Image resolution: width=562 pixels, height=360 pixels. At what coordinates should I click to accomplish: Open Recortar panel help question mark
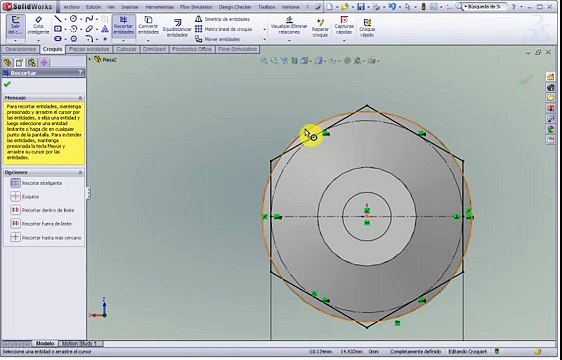(80, 72)
